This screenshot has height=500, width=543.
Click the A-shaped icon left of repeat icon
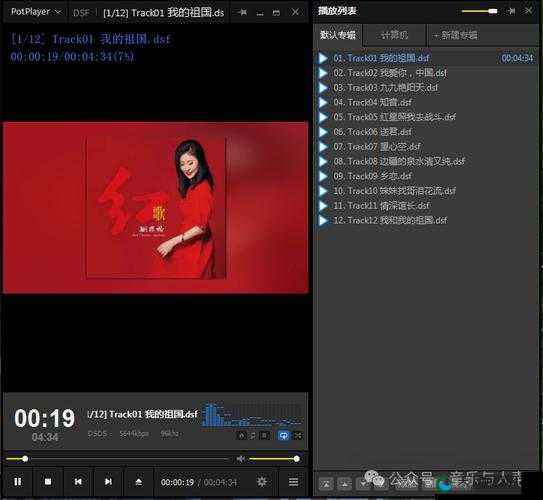click(x=242, y=436)
